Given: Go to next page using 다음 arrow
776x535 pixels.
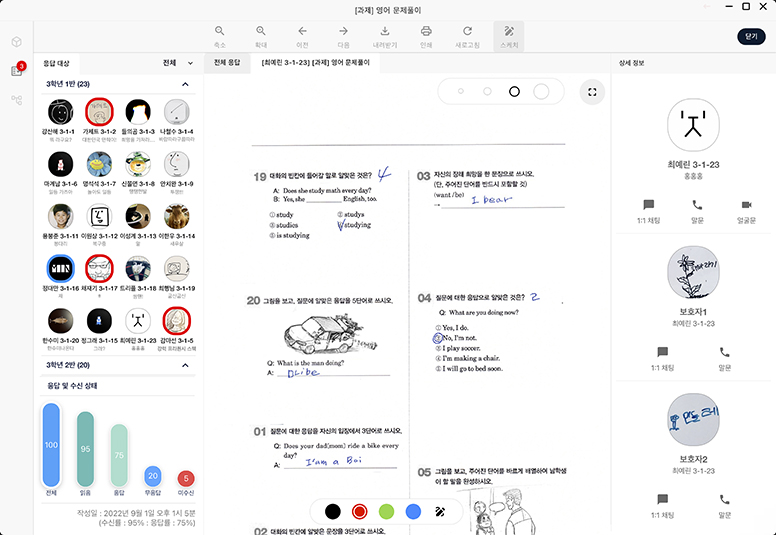Looking at the screenshot, I should pos(343,36).
